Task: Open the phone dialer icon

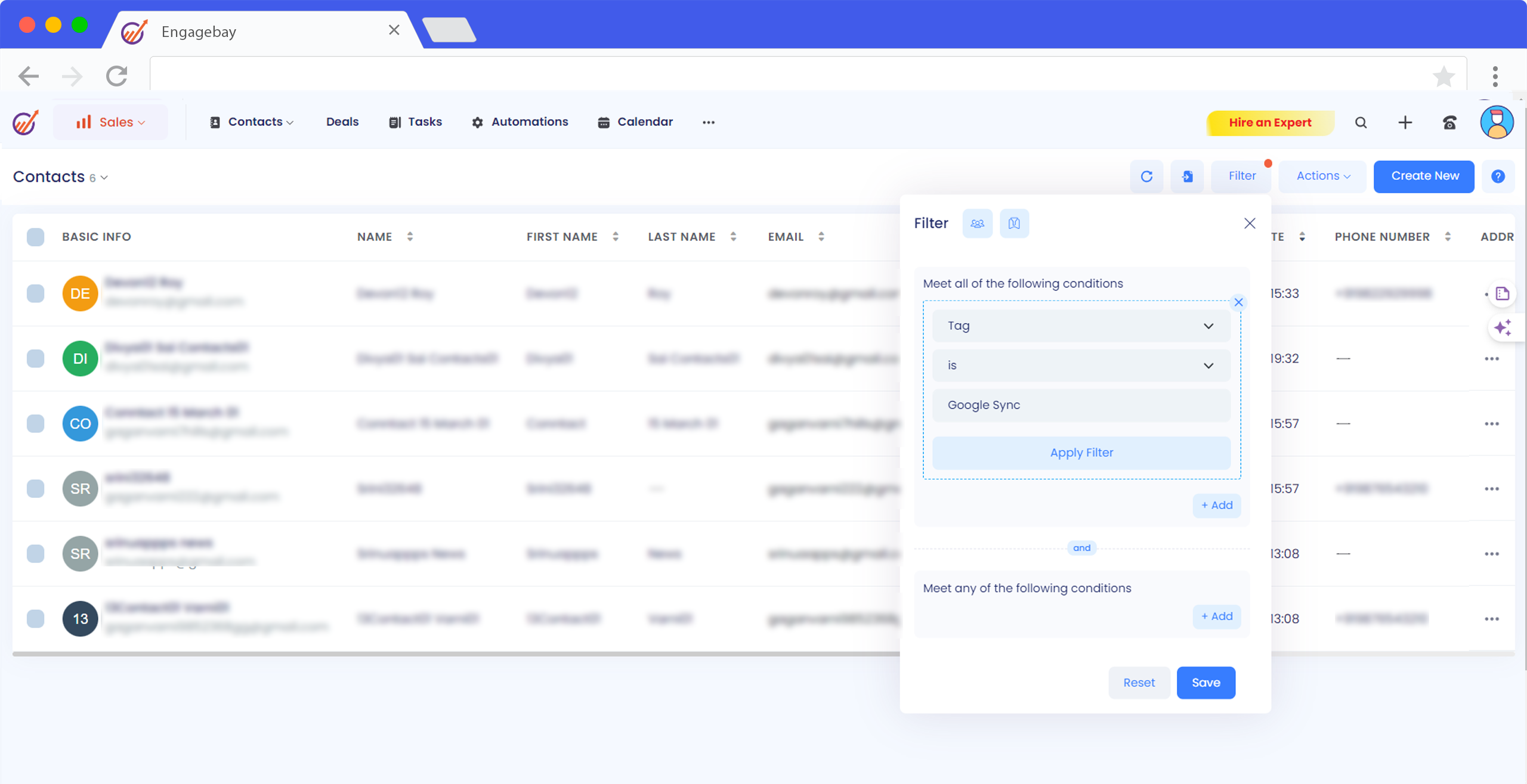Action: pos(1449,123)
